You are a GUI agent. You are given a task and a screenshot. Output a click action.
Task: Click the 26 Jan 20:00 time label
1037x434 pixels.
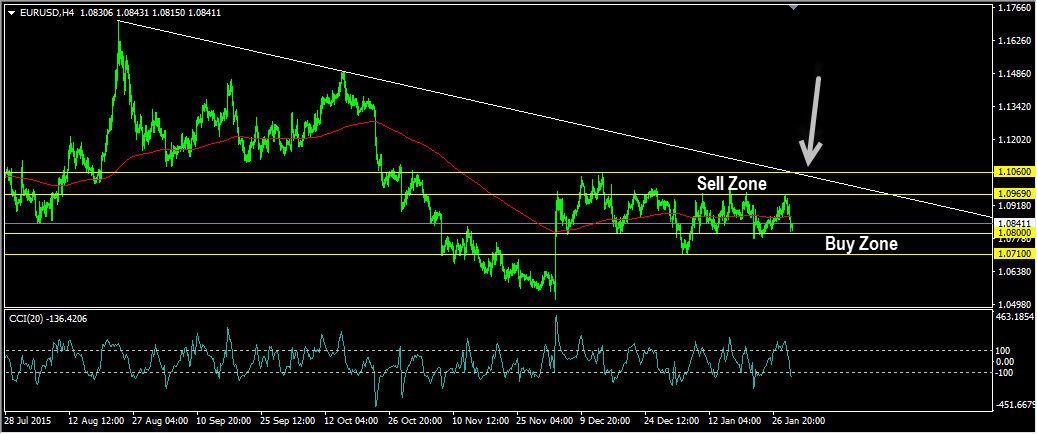pos(798,420)
